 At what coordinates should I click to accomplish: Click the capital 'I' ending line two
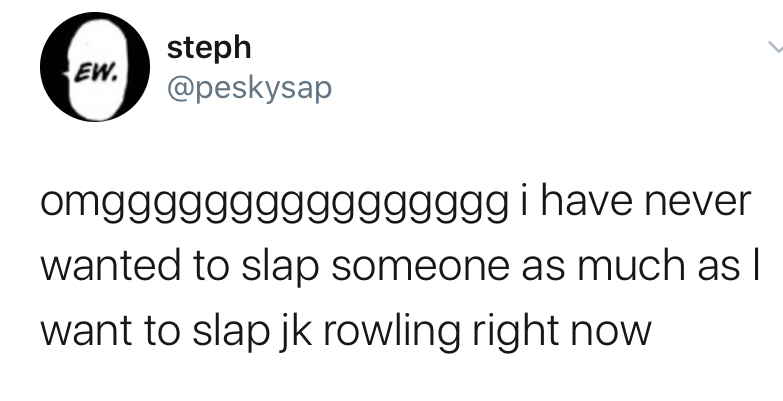[756, 265]
